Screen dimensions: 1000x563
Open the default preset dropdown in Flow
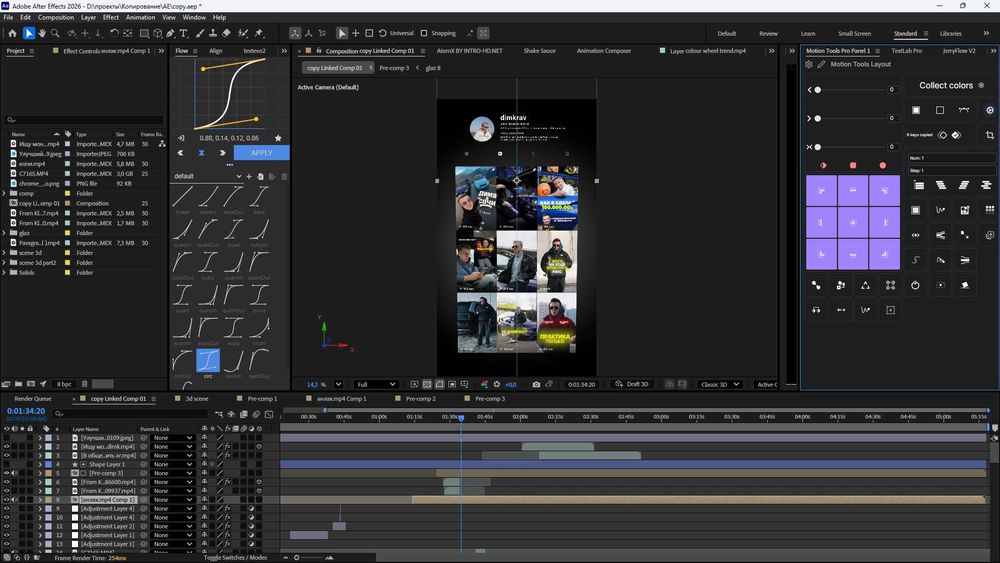207,176
